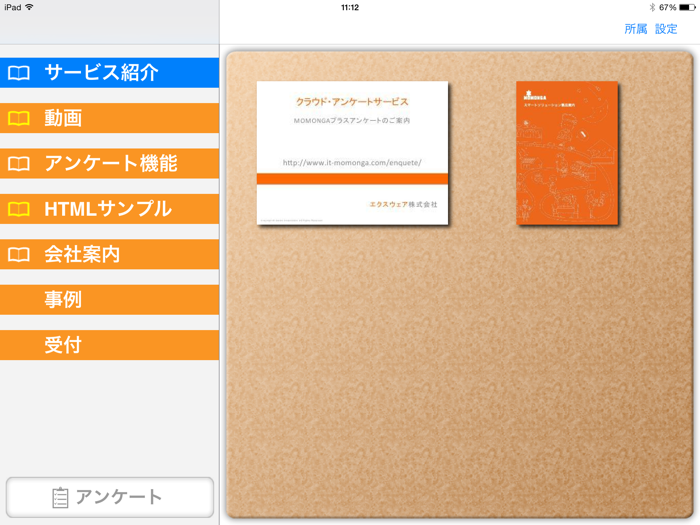Open the 動画 category

click(109, 118)
